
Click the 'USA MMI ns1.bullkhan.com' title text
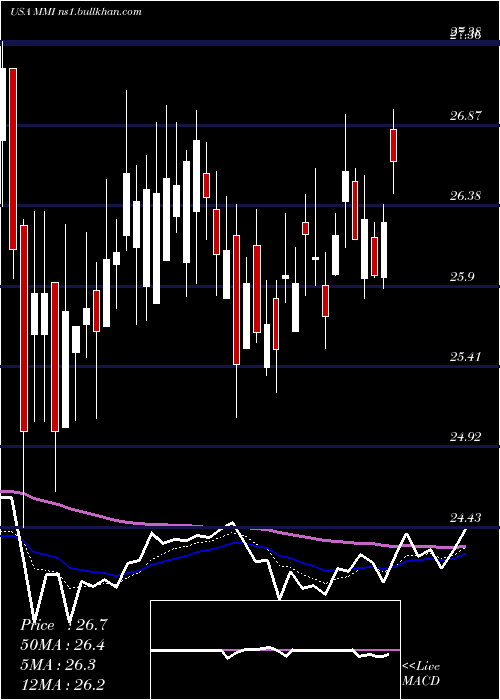[76, 12]
